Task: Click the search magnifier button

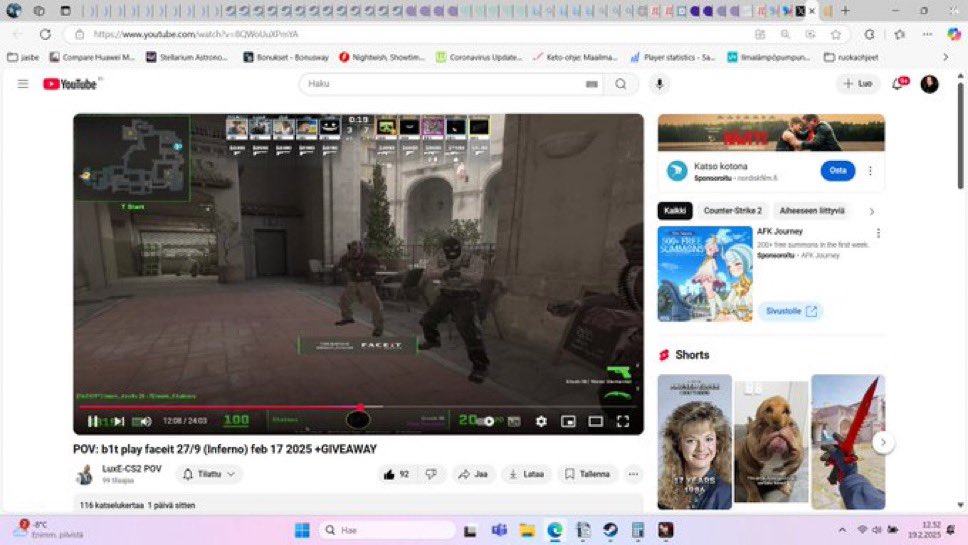Action: coord(620,84)
